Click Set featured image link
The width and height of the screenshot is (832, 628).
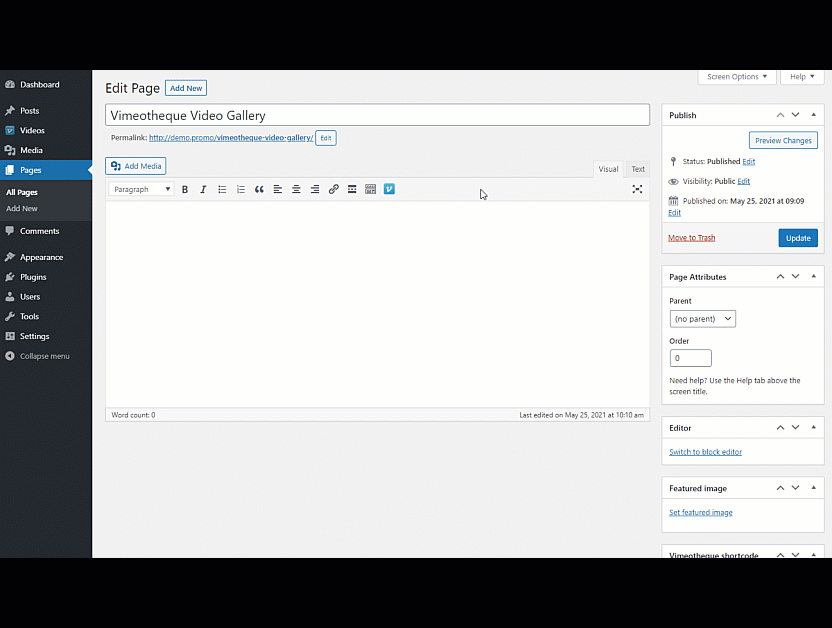(700, 512)
